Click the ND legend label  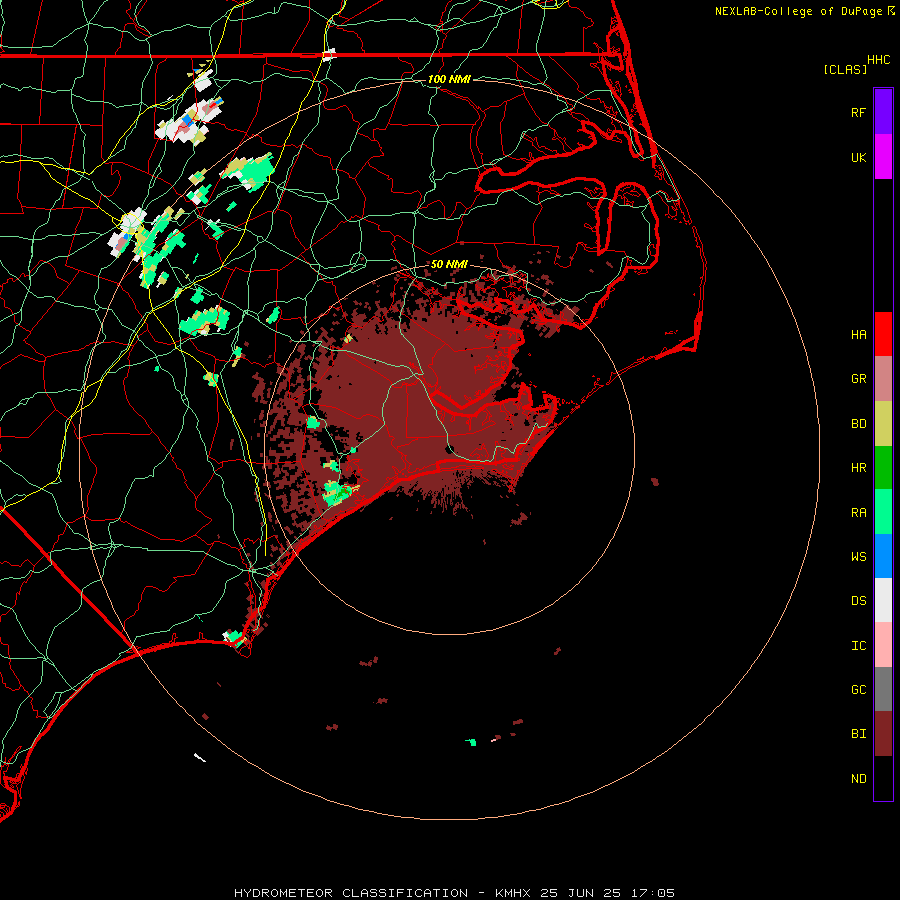858,778
